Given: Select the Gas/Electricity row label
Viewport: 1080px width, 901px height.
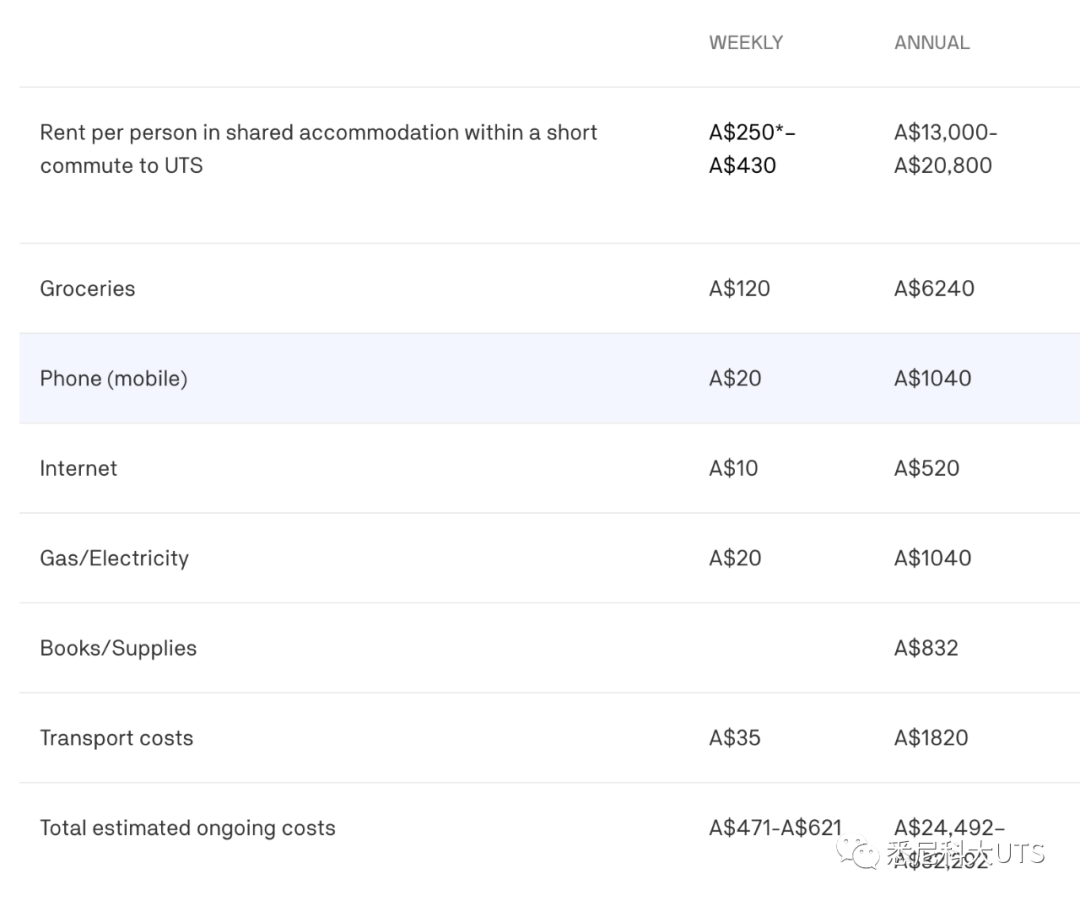Looking at the screenshot, I should tap(114, 558).
